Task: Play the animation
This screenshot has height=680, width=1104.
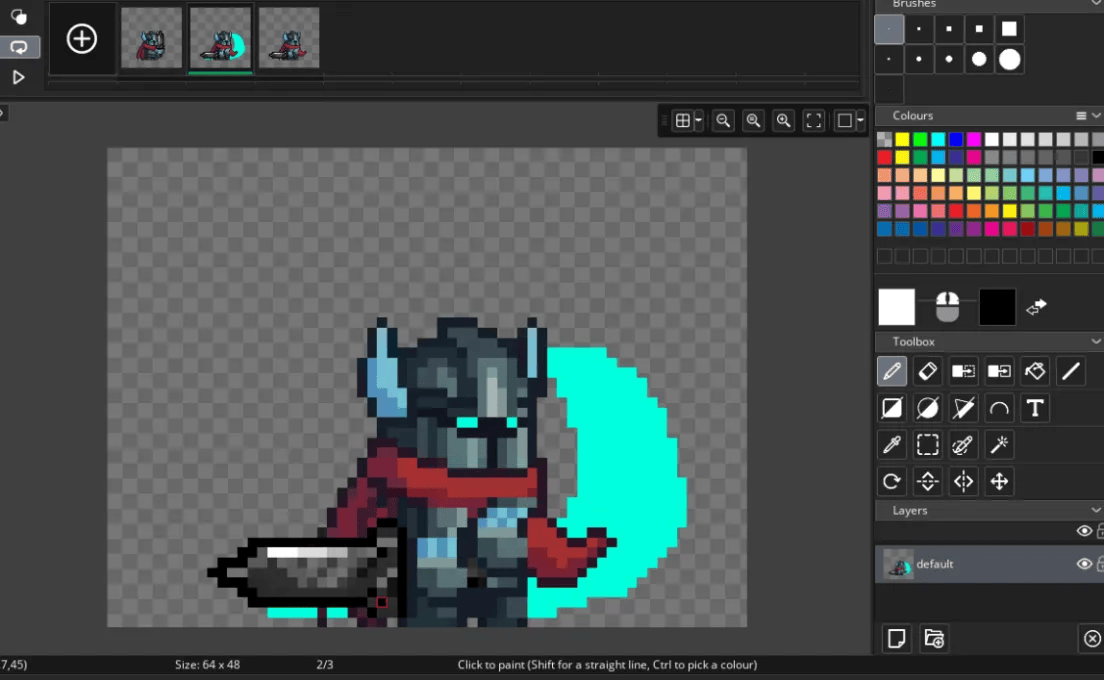Action: click(19, 77)
